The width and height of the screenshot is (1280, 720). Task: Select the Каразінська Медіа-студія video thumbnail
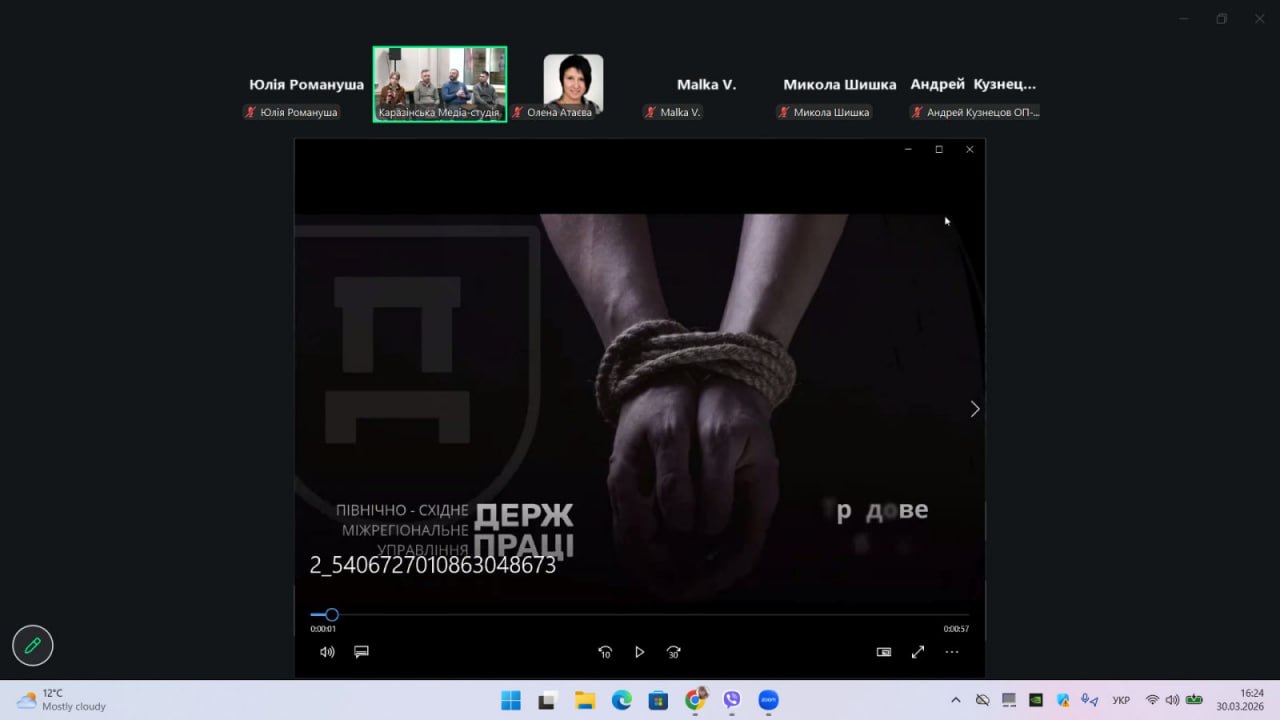pos(440,84)
